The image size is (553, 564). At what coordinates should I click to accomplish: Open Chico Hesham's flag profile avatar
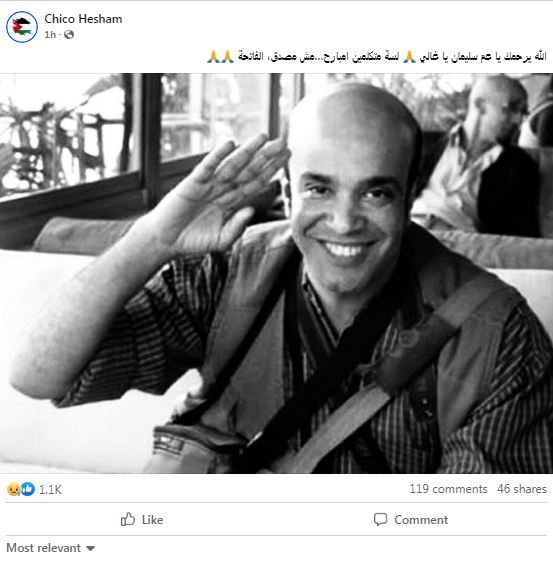(22, 27)
